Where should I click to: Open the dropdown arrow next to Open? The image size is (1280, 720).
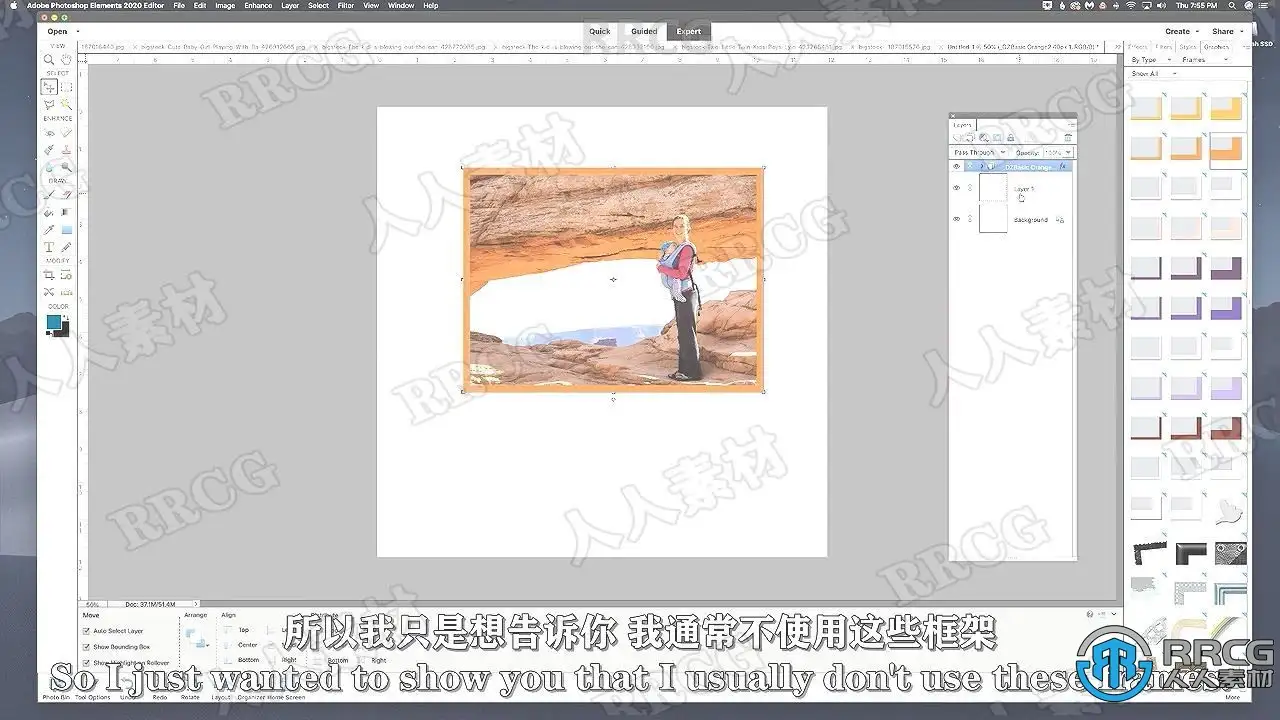[x=77, y=32]
